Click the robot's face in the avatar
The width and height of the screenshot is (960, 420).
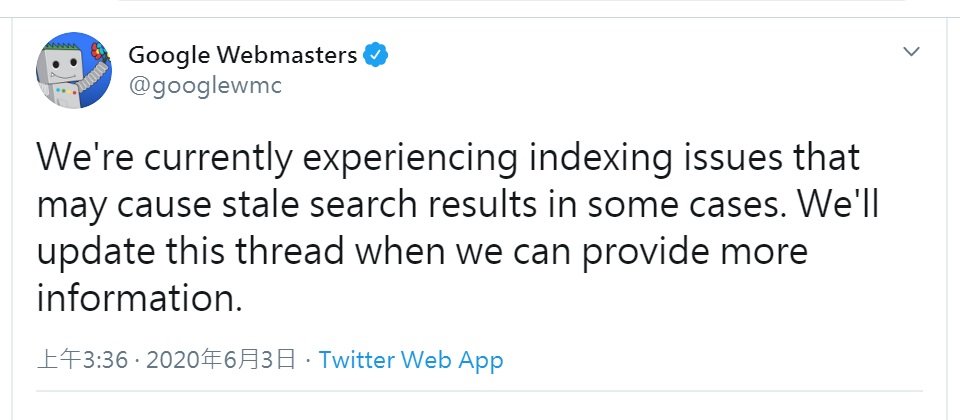[x=60, y=63]
